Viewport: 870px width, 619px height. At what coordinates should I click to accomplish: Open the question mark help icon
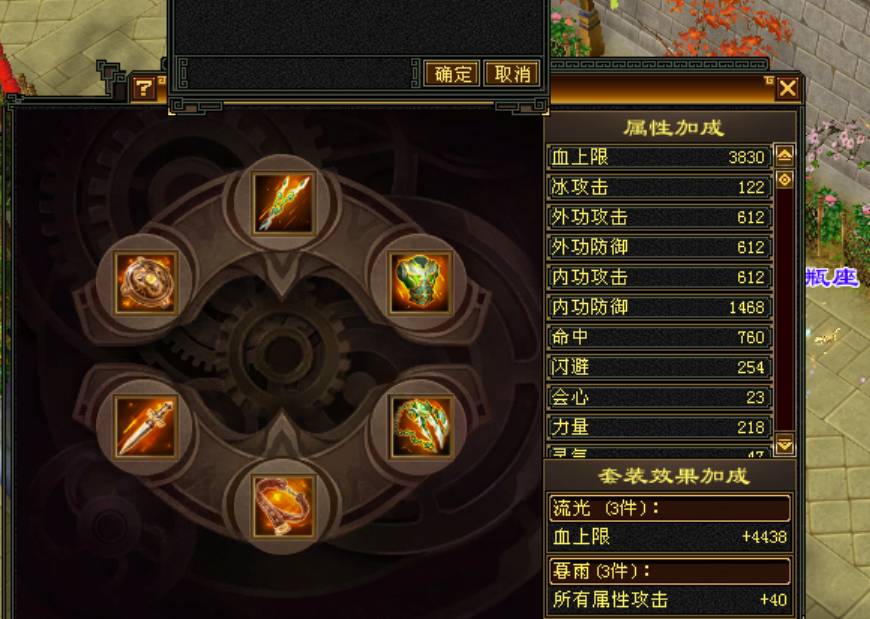coord(145,88)
